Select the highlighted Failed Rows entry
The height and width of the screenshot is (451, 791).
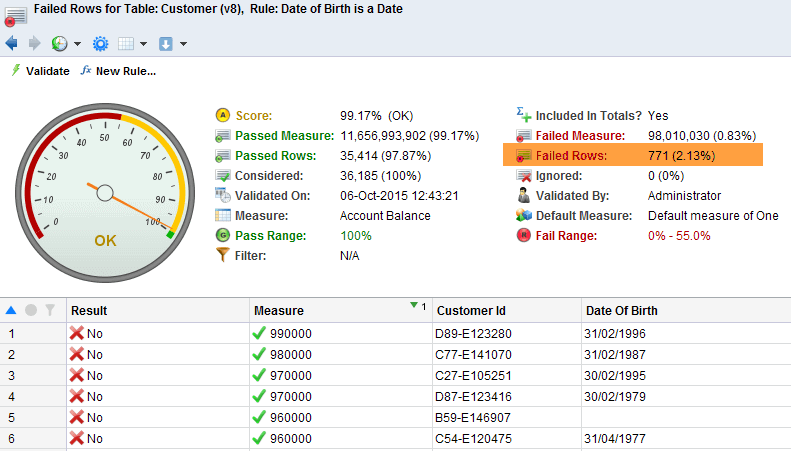click(x=633, y=155)
